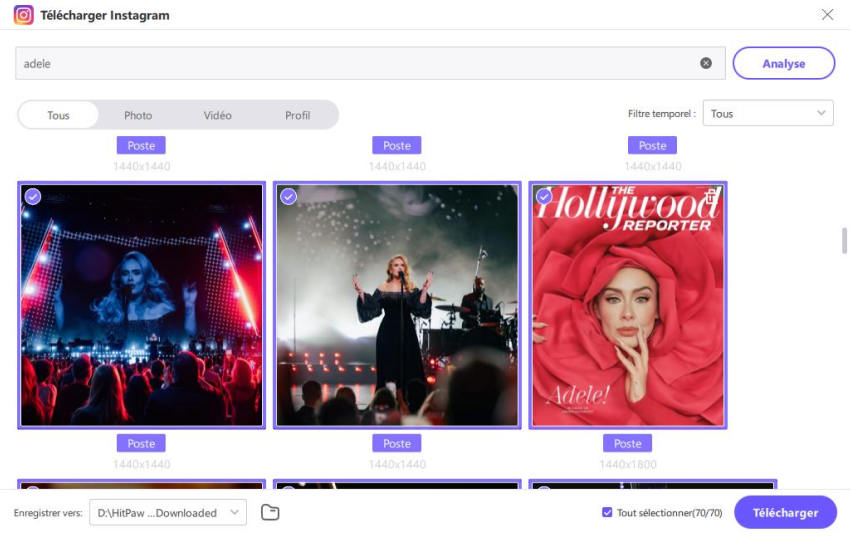
Task: Switch to the Photo tab
Action: tap(138, 115)
